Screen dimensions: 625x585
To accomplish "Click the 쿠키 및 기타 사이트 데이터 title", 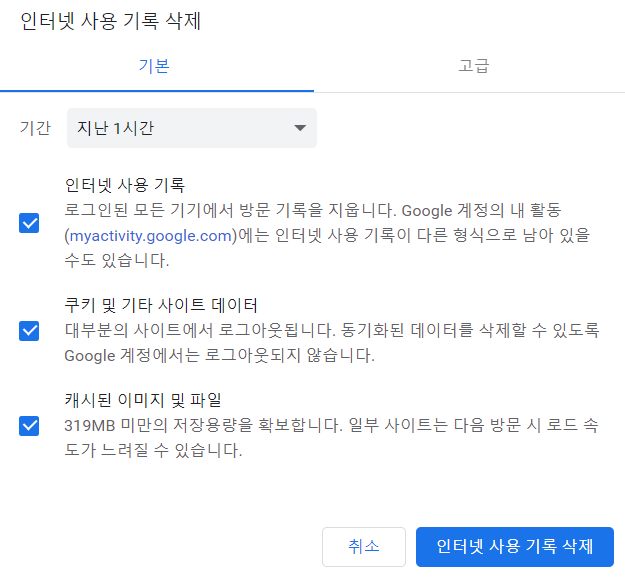I will (x=161, y=306).
